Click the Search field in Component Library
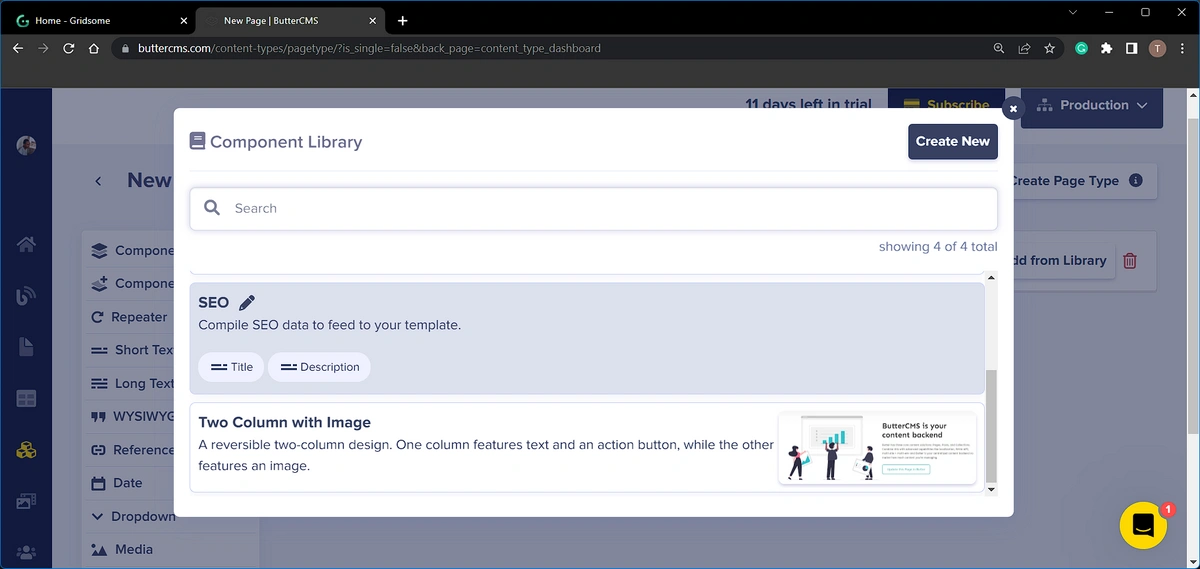The image size is (1200, 569). click(x=593, y=208)
